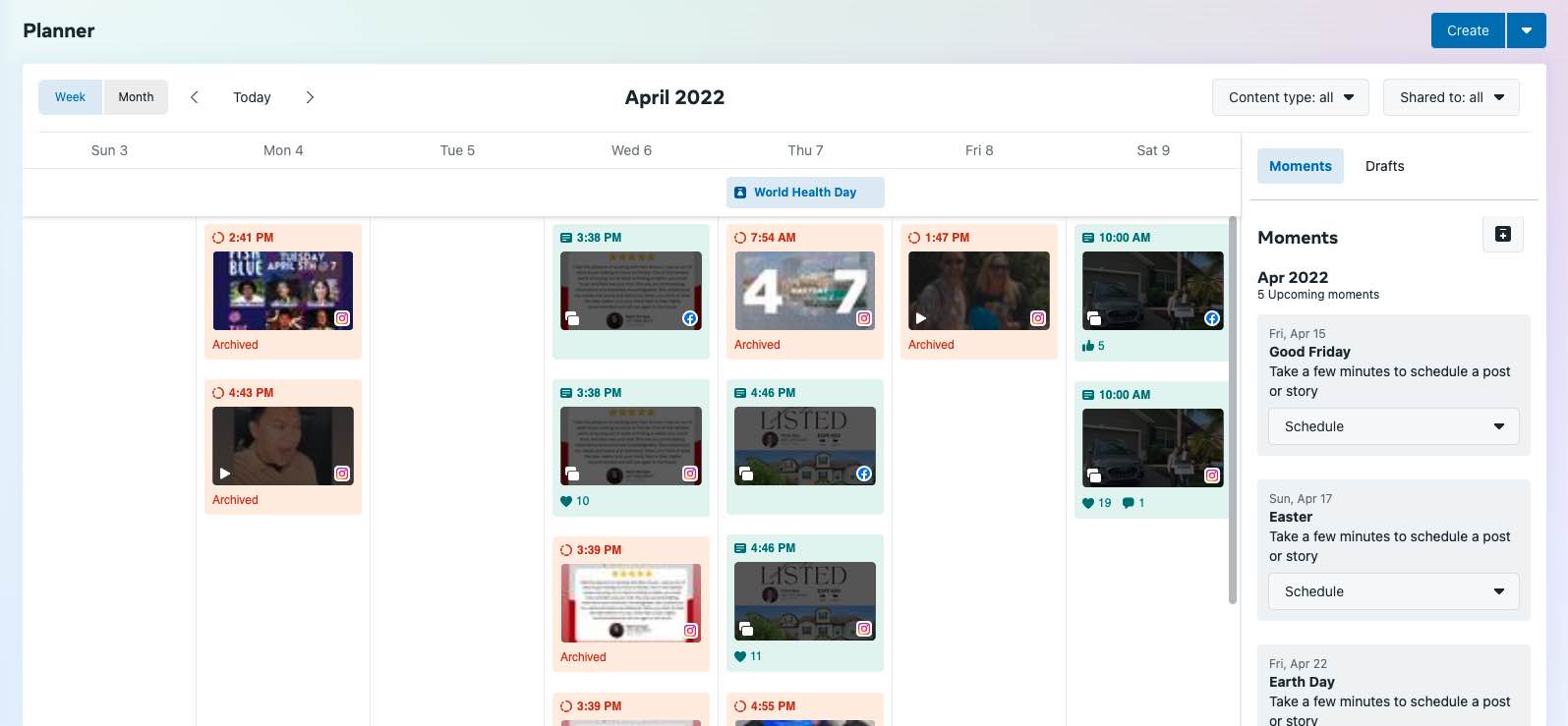
Task: Click Facebook icon on Sat 10:00 AM post
Action: pyautogui.click(x=1212, y=318)
